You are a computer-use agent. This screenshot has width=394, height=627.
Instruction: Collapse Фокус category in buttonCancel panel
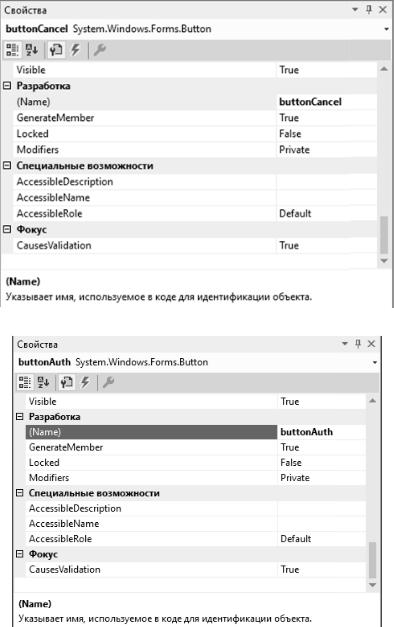click(x=7, y=230)
